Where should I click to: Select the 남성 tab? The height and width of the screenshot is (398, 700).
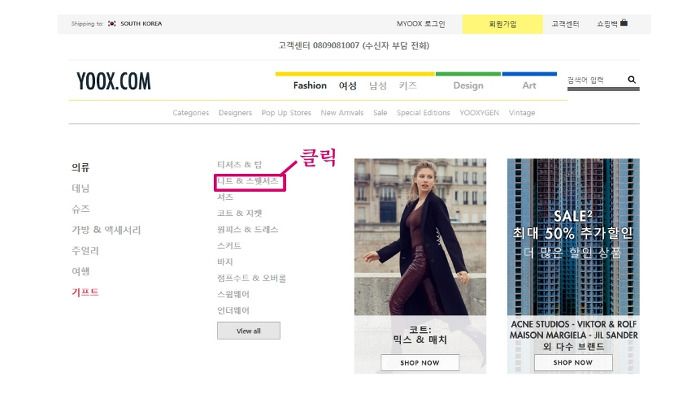[x=378, y=85]
